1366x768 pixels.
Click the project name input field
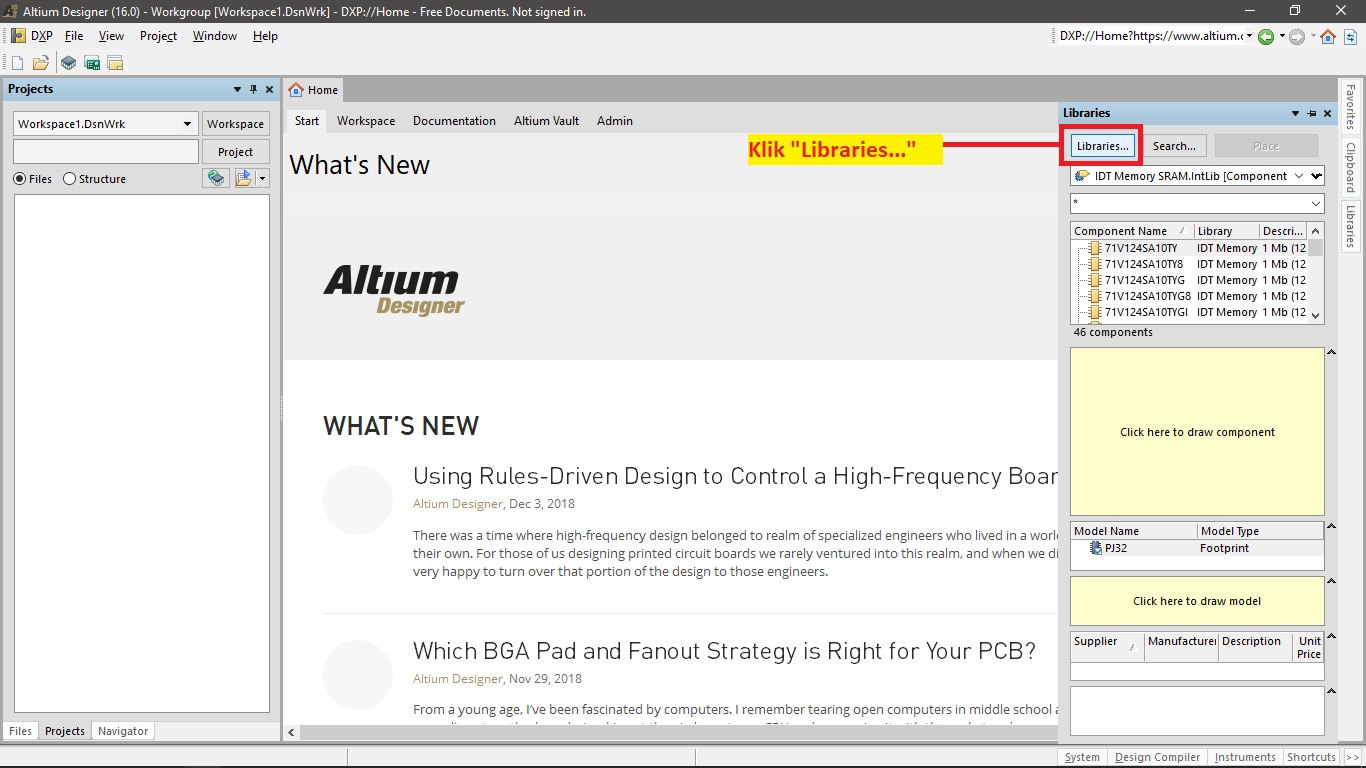[106, 152]
